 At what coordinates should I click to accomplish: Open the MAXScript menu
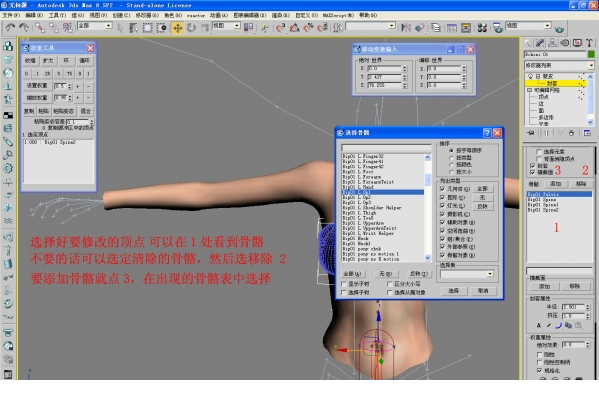pos(338,16)
